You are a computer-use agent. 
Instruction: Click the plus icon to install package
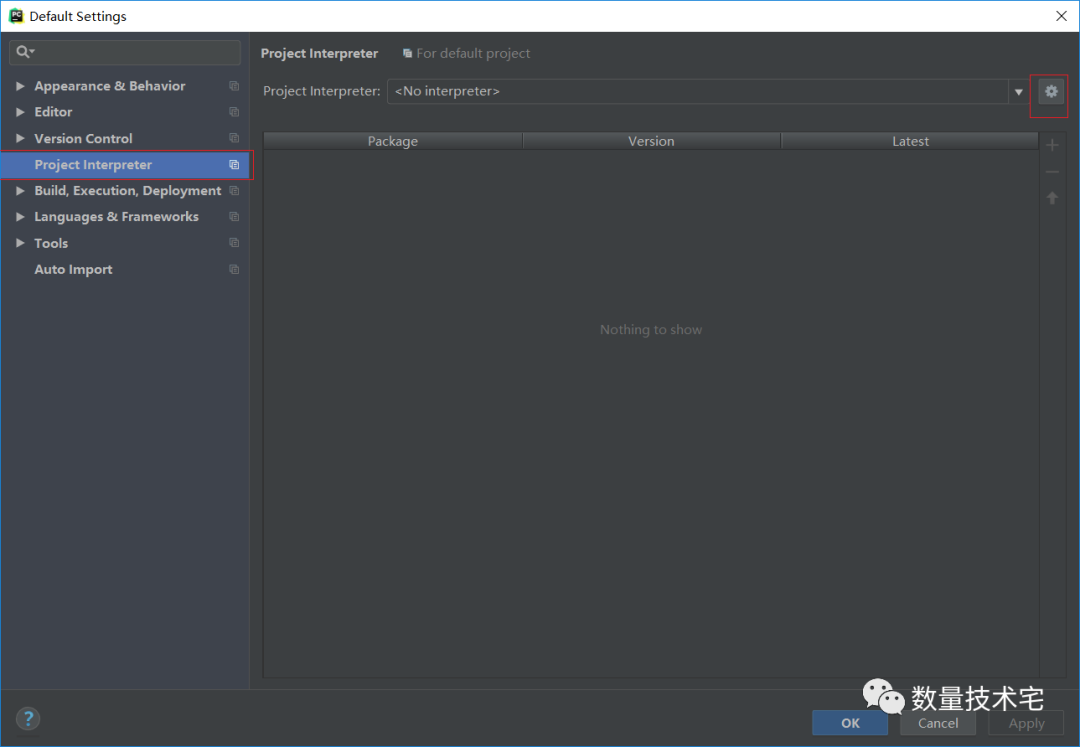pyautogui.click(x=1052, y=146)
